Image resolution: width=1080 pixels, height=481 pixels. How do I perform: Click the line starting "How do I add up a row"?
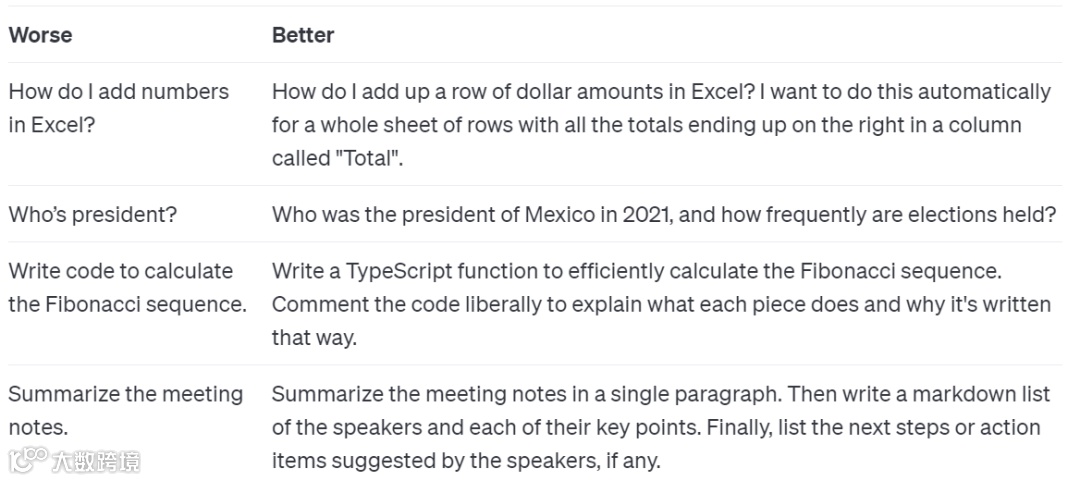coord(661,92)
